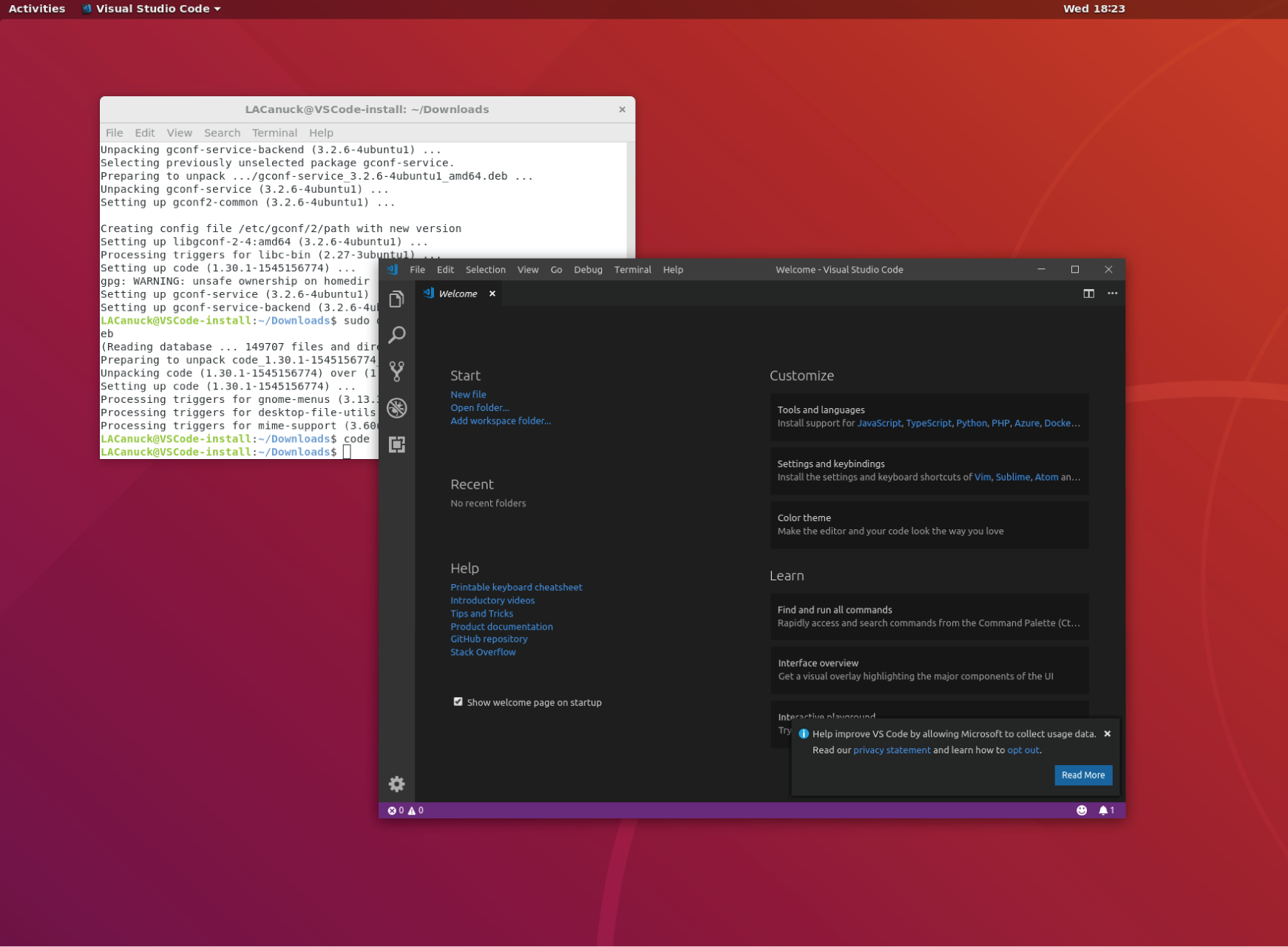Open Find and run all commands card
Image resolution: width=1288 pixels, height=947 pixels.
pyautogui.click(x=929, y=616)
